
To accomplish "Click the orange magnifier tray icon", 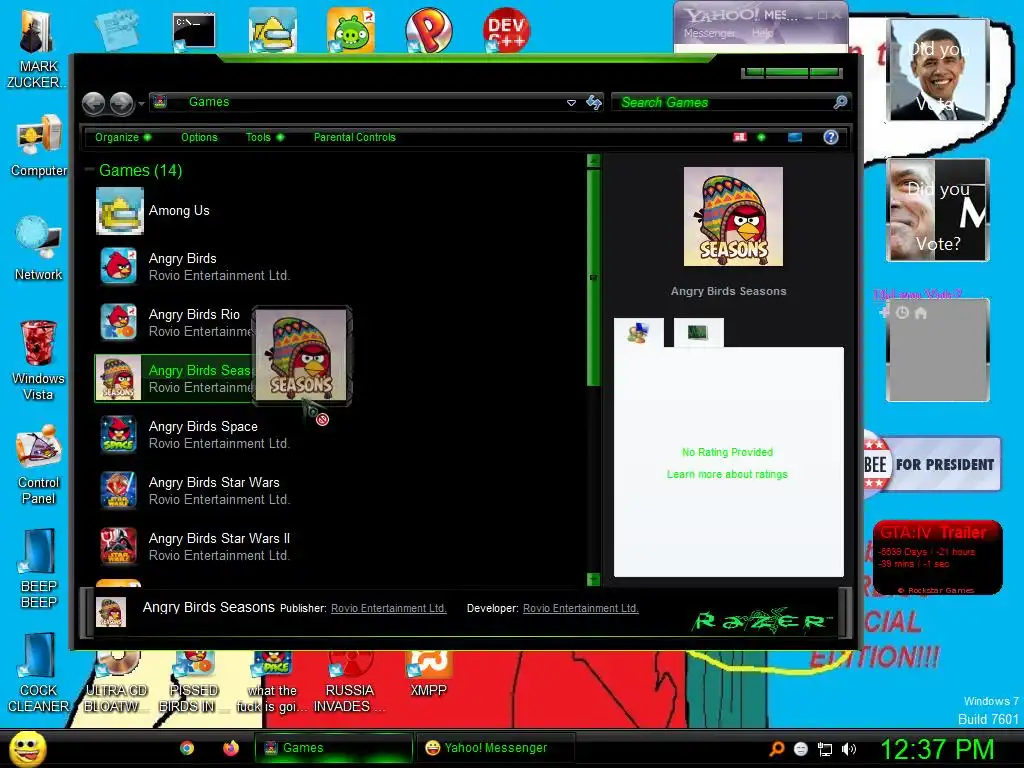I will pos(776,749).
